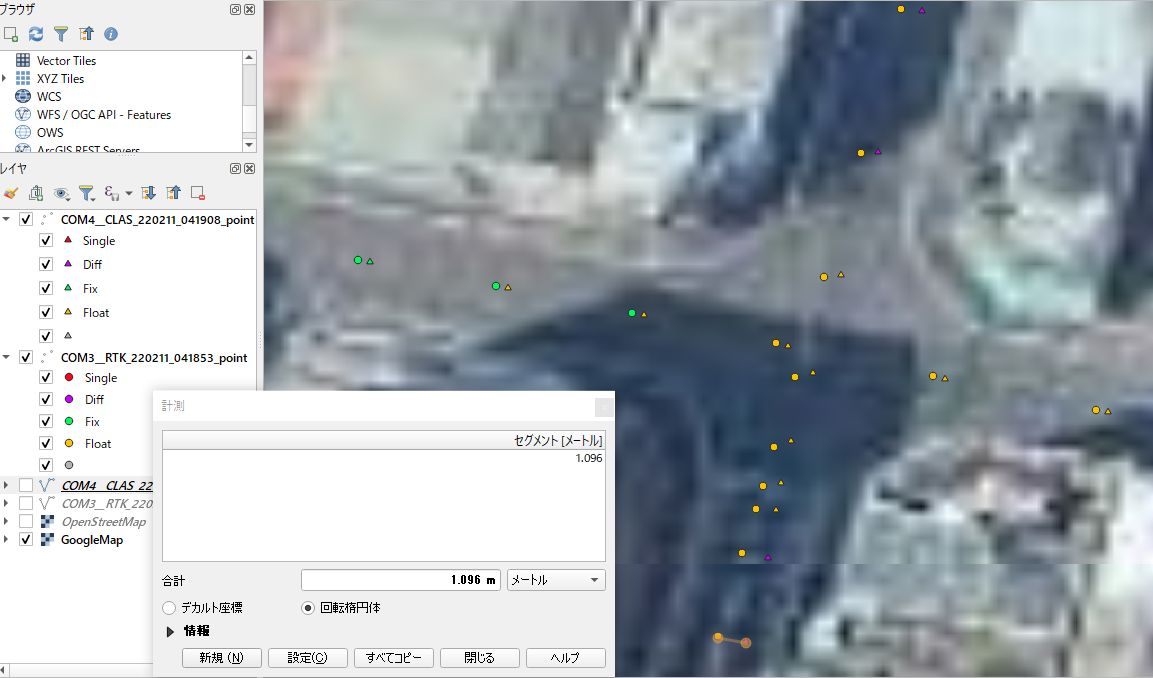The width and height of the screenshot is (1153, 678).
Task: Collapse all items in the Browser panel
Action: [x=85, y=33]
